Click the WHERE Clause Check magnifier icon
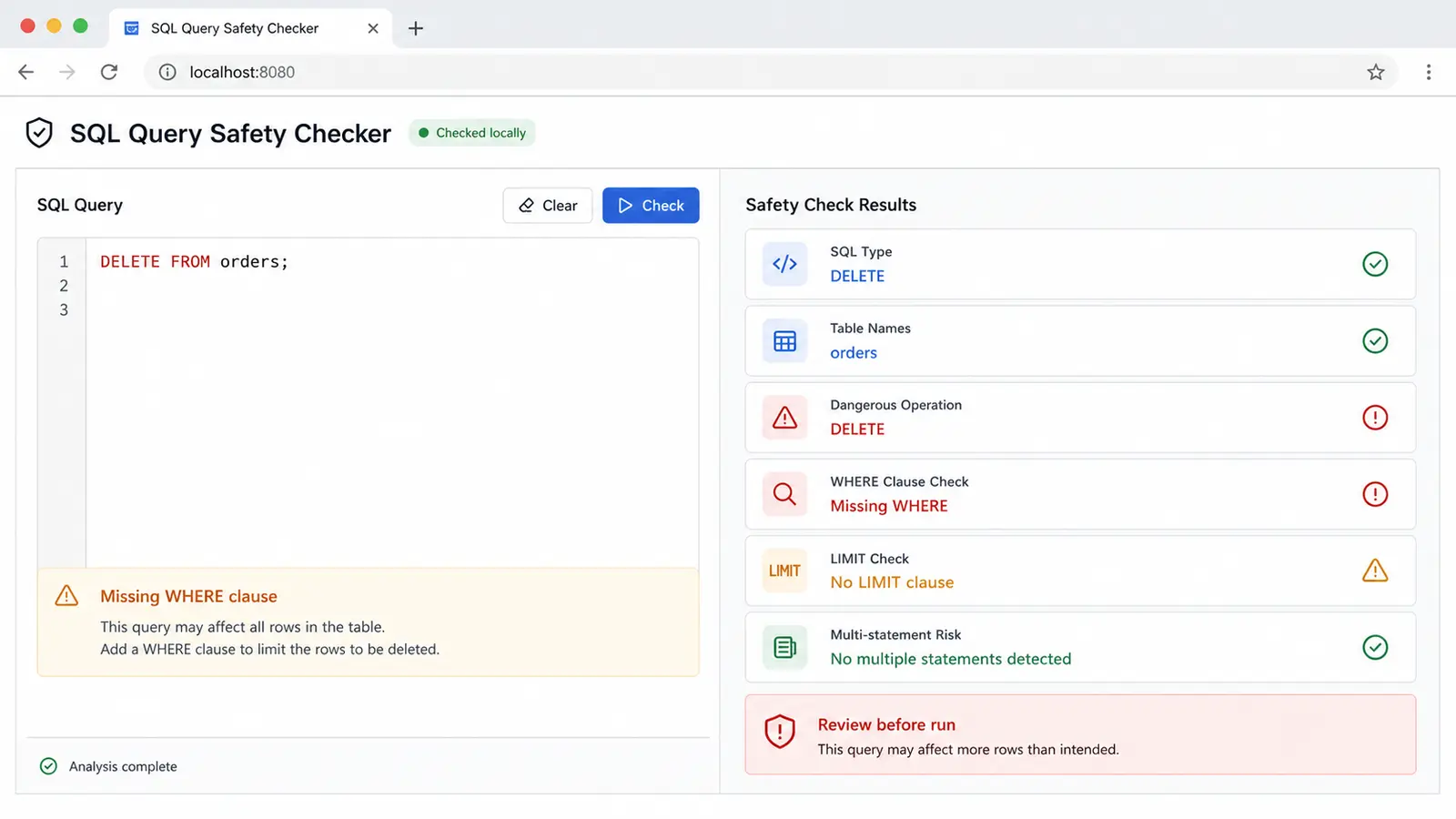 [784, 494]
